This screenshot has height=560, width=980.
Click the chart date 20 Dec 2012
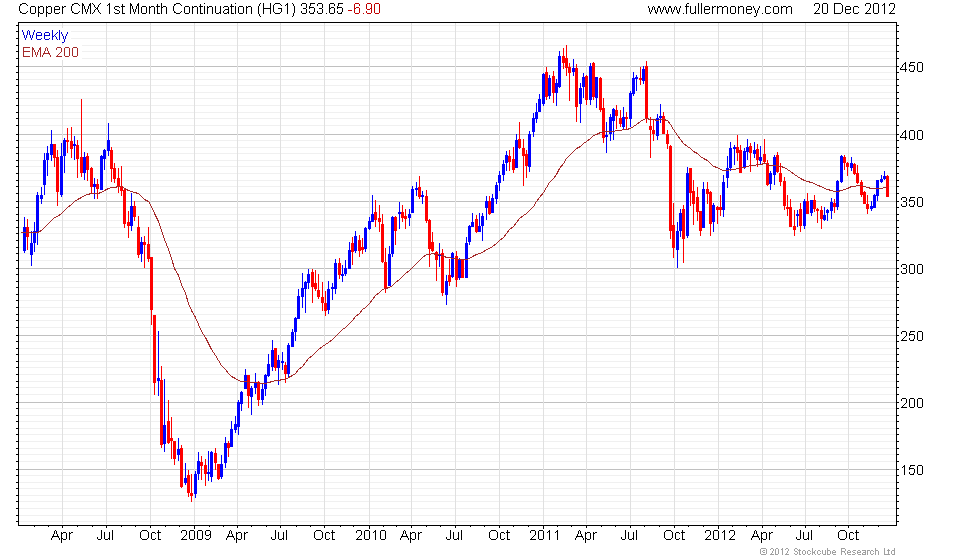coord(854,9)
